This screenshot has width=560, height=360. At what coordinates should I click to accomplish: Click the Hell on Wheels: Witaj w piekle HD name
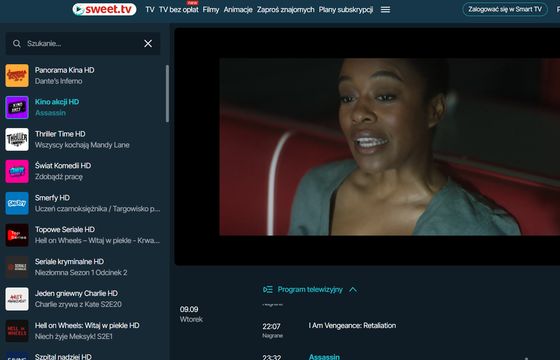point(87,325)
